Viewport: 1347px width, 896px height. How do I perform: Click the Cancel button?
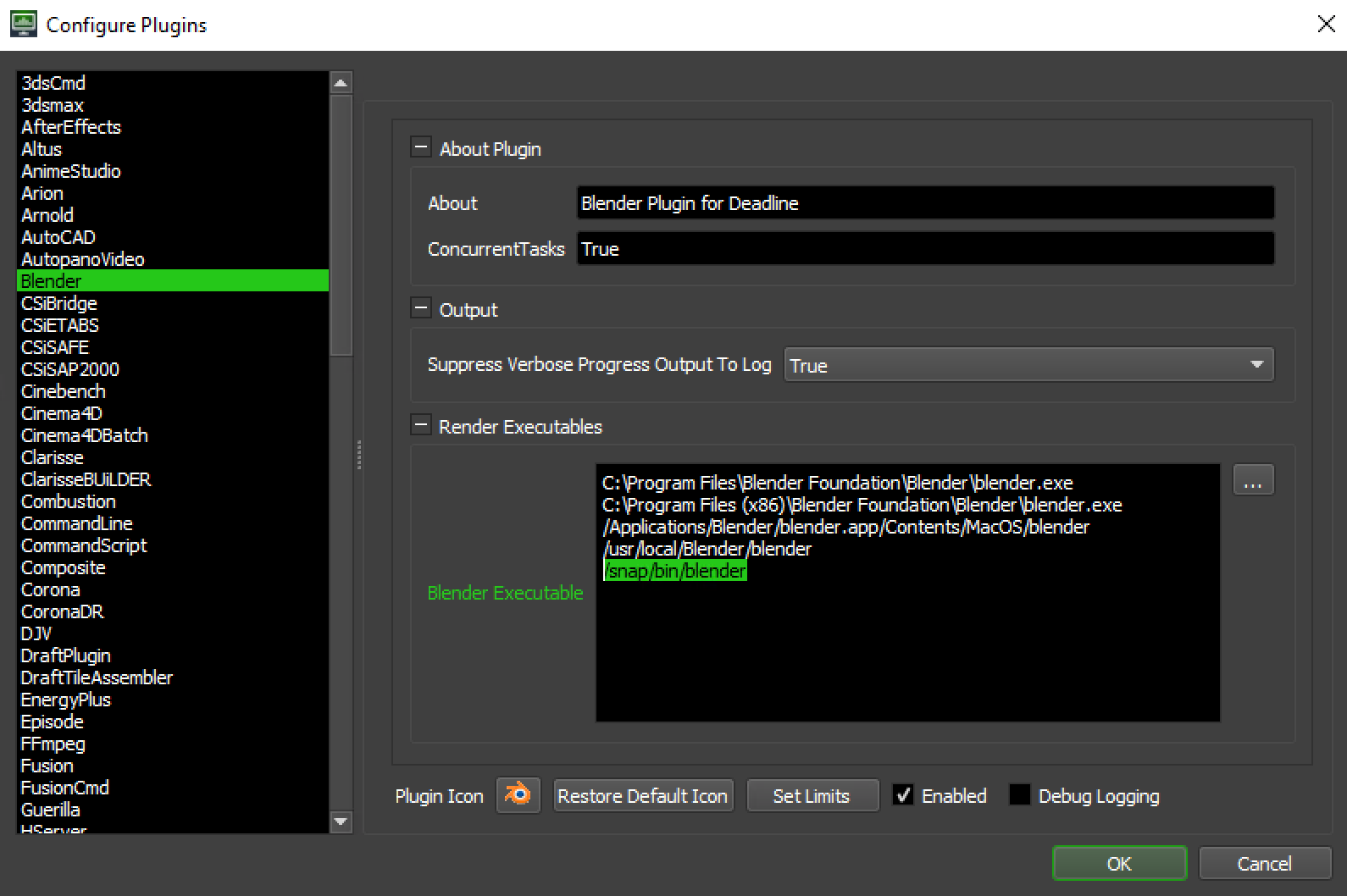point(1265,863)
